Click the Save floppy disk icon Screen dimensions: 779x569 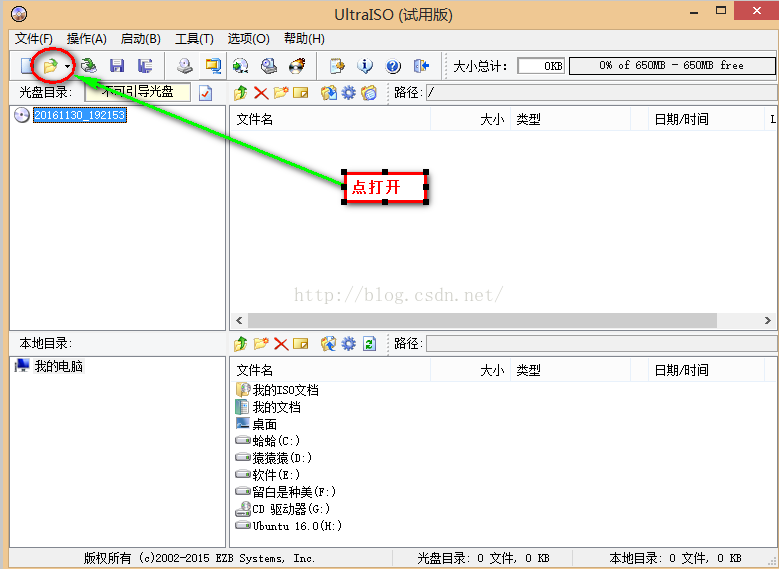(117, 66)
